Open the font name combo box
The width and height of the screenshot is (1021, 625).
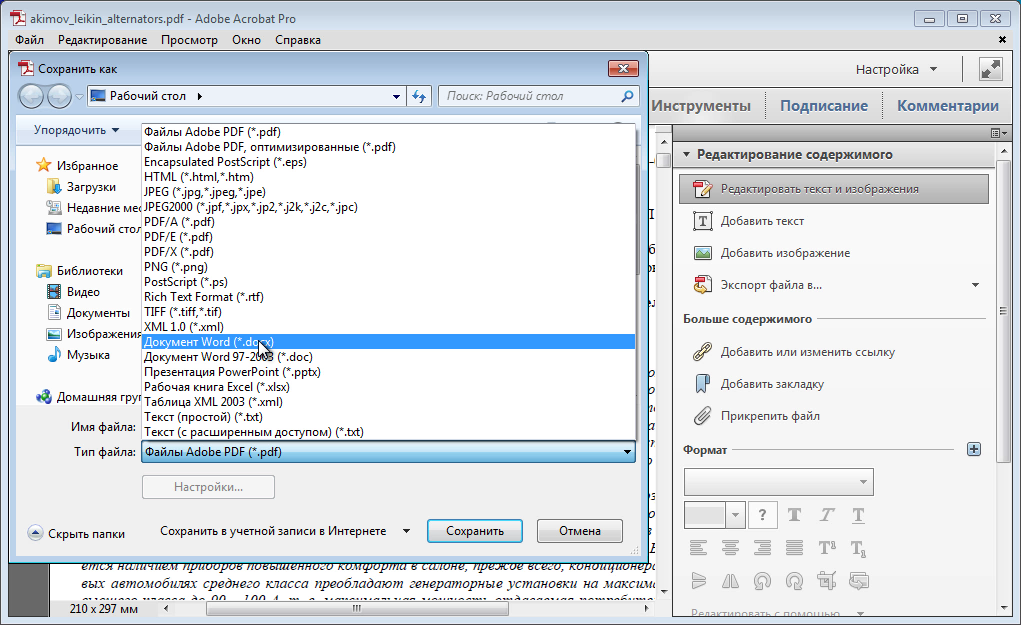[778, 482]
